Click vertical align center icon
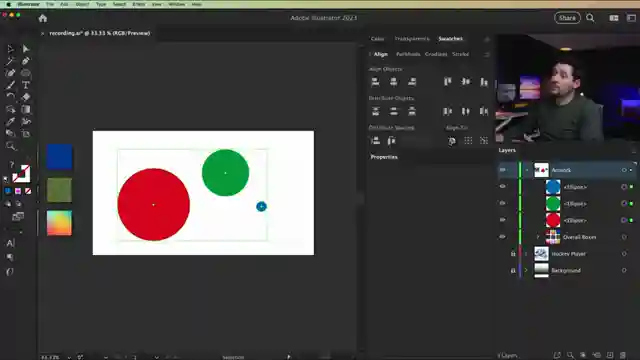The width and height of the screenshot is (640, 360). (x=466, y=82)
